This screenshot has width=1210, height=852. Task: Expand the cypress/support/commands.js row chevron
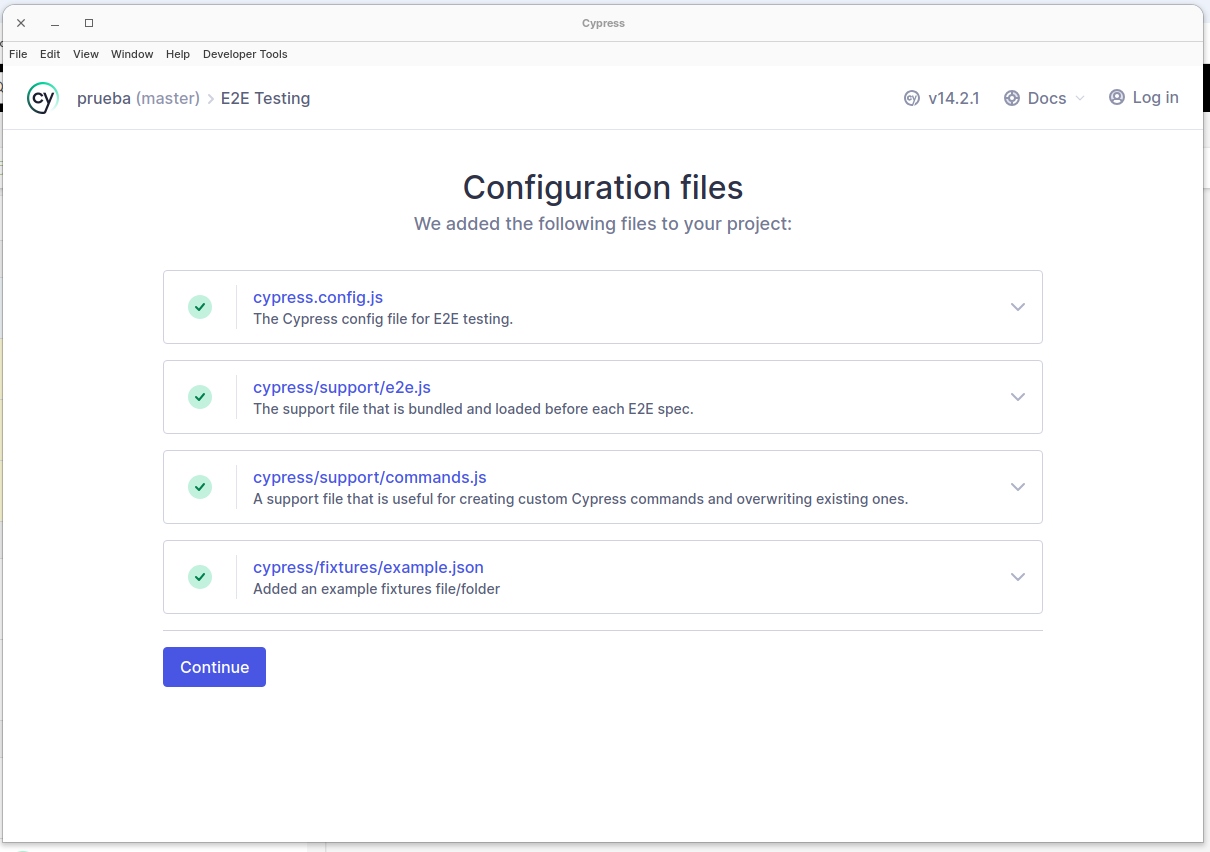click(1018, 487)
